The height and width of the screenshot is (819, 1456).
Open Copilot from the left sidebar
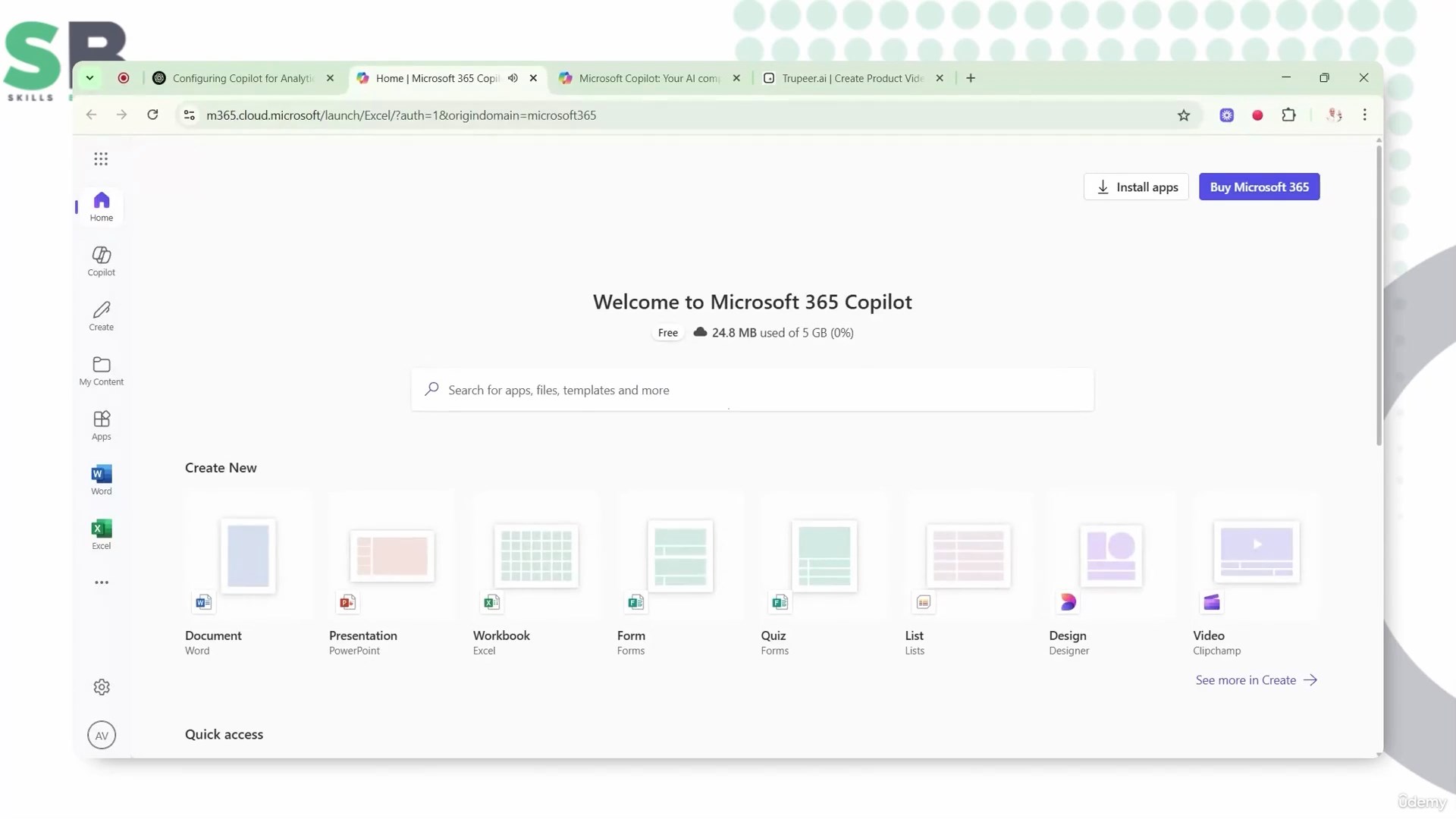(x=101, y=261)
